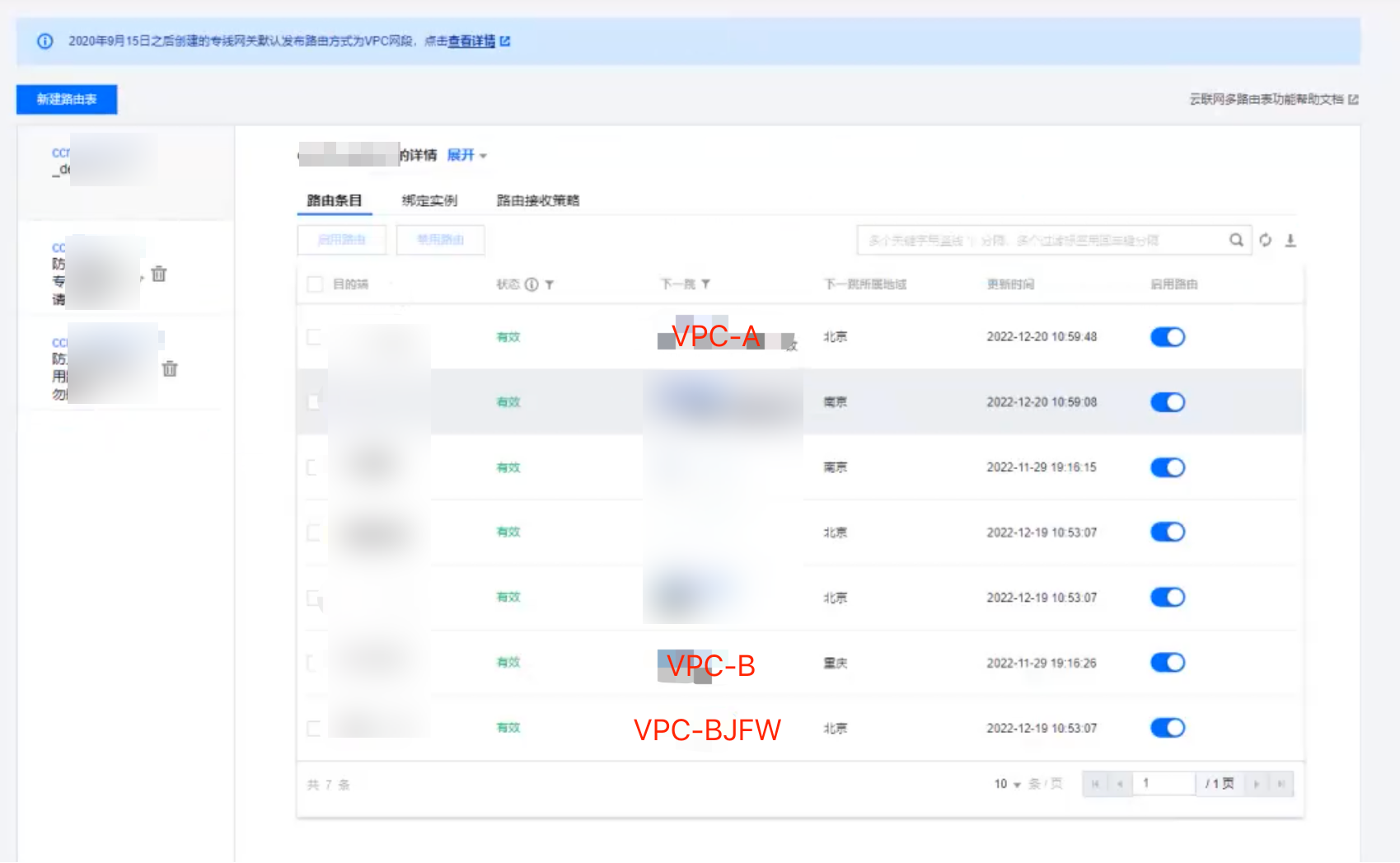The width and height of the screenshot is (1400, 863).
Task: Open the 下一跳 column filter
Action: click(x=706, y=284)
